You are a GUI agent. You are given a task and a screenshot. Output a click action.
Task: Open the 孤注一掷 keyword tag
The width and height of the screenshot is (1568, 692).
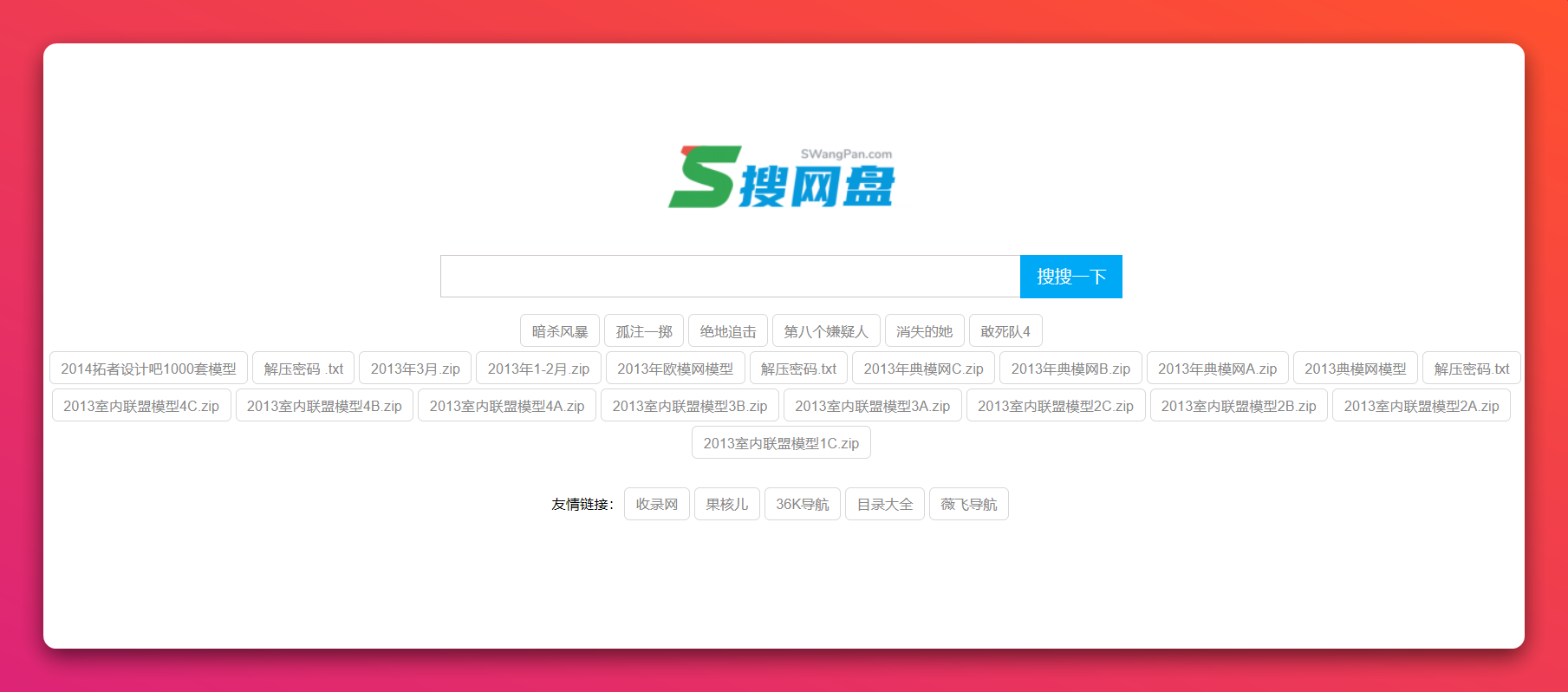pos(644,331)
